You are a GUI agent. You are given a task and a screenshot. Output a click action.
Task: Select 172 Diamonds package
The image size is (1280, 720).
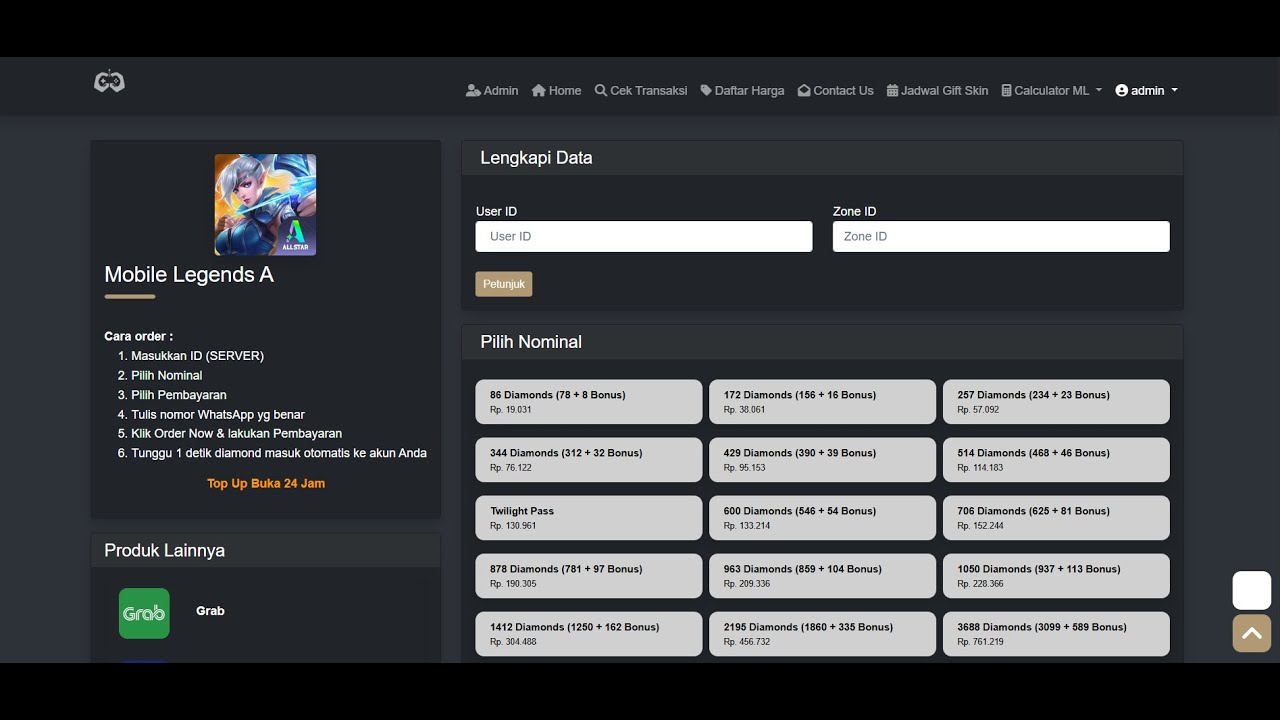click(x=823, y=401)
